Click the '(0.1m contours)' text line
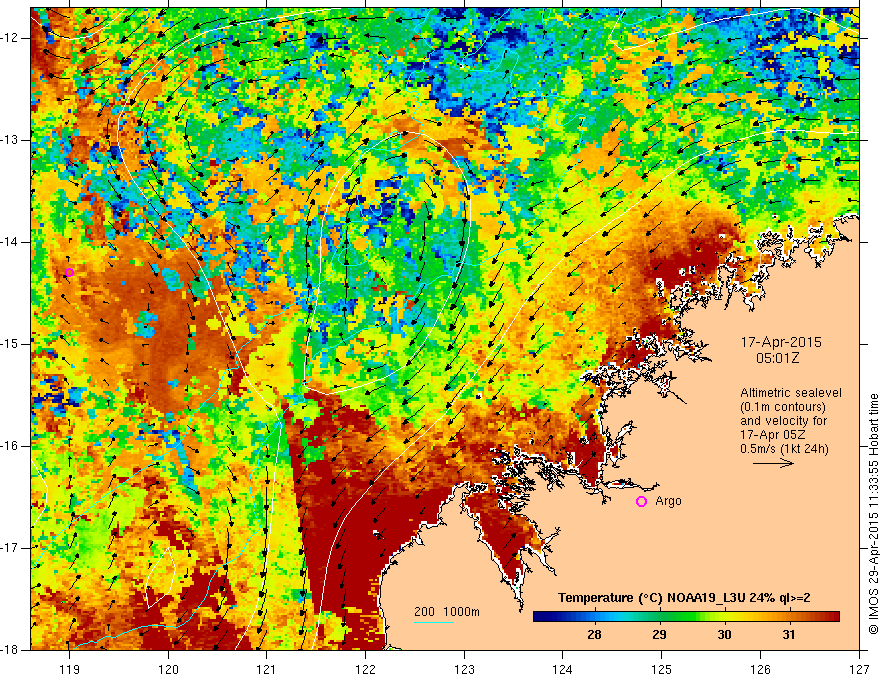The height and width of the screenshot is (680, 880). tap(783, 407)
